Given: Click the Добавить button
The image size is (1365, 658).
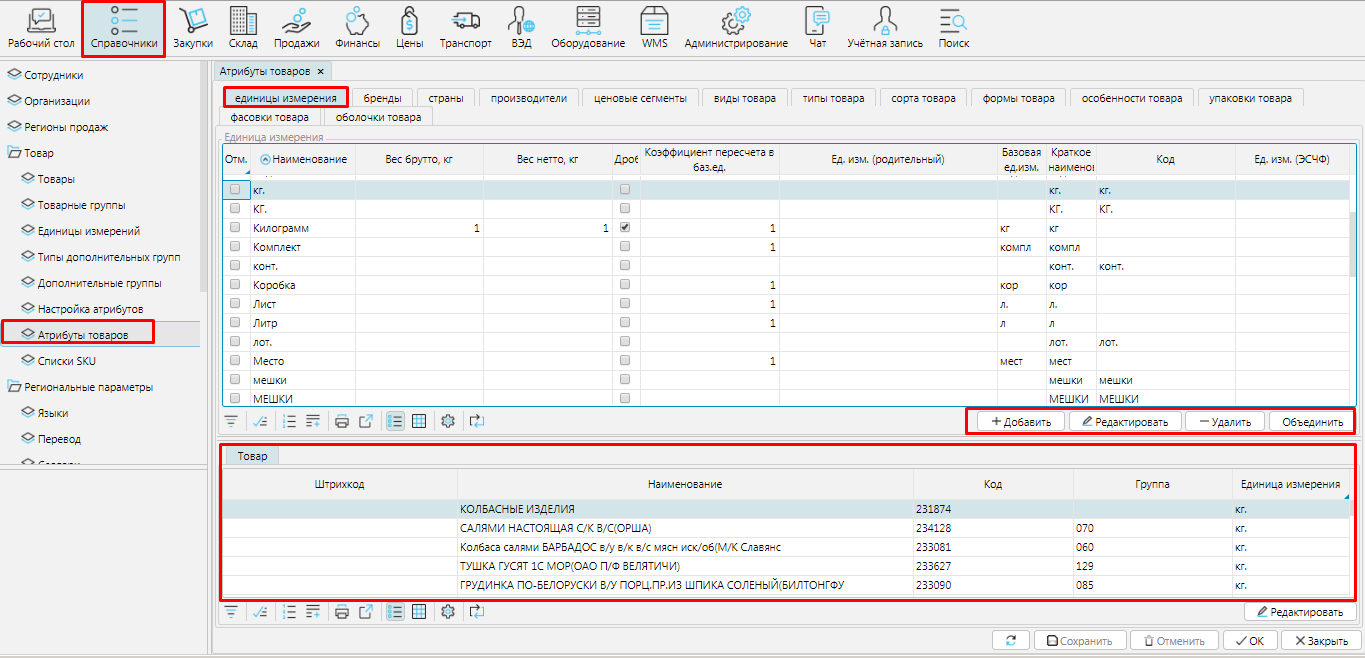Looking at the screenshot, I should pyautogui.click(x=1020, y=422).
